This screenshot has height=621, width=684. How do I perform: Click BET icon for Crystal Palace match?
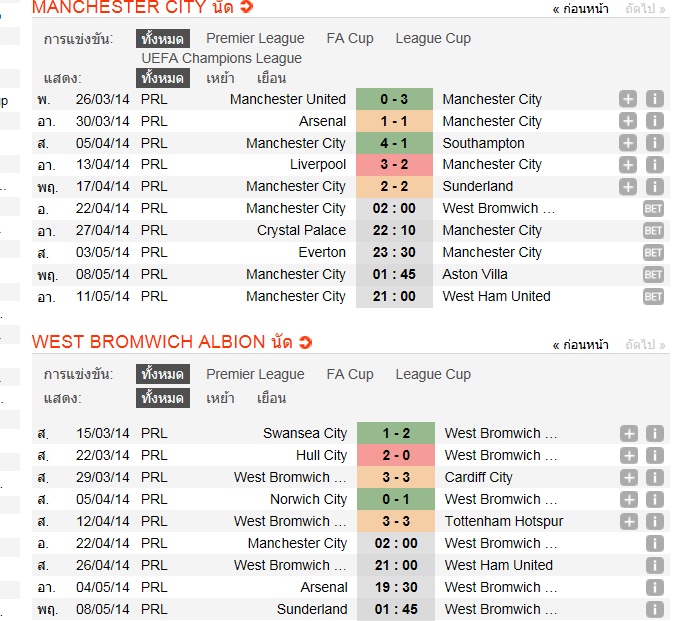tap(653, 231)
